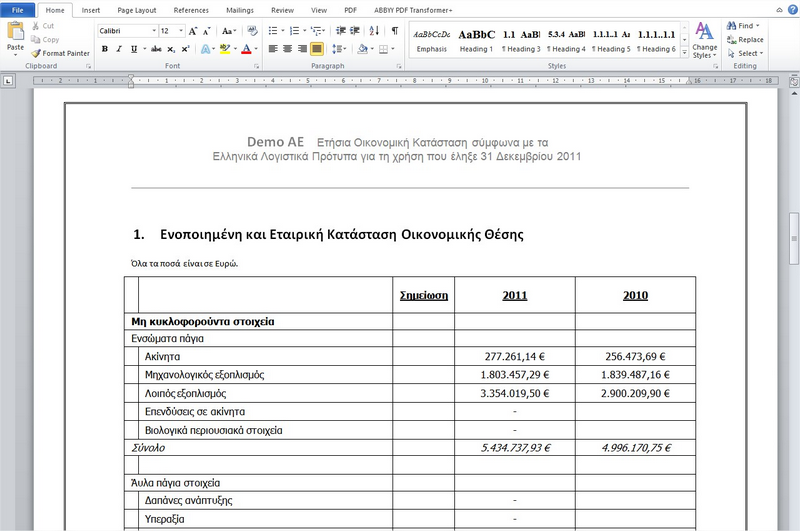800x531 pixels.
Task: Switch to the Page Layout tab
Action: click(x=137, y=10)
